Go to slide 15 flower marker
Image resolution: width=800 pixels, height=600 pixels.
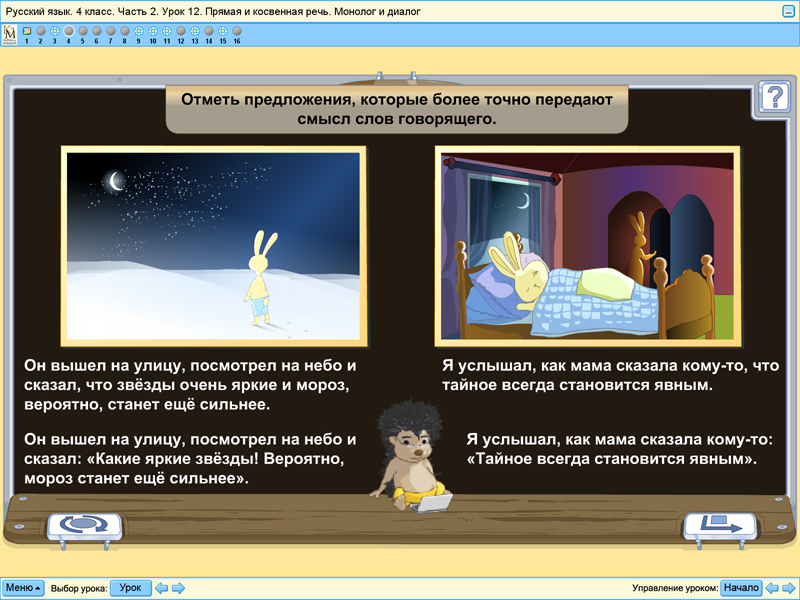223,31
